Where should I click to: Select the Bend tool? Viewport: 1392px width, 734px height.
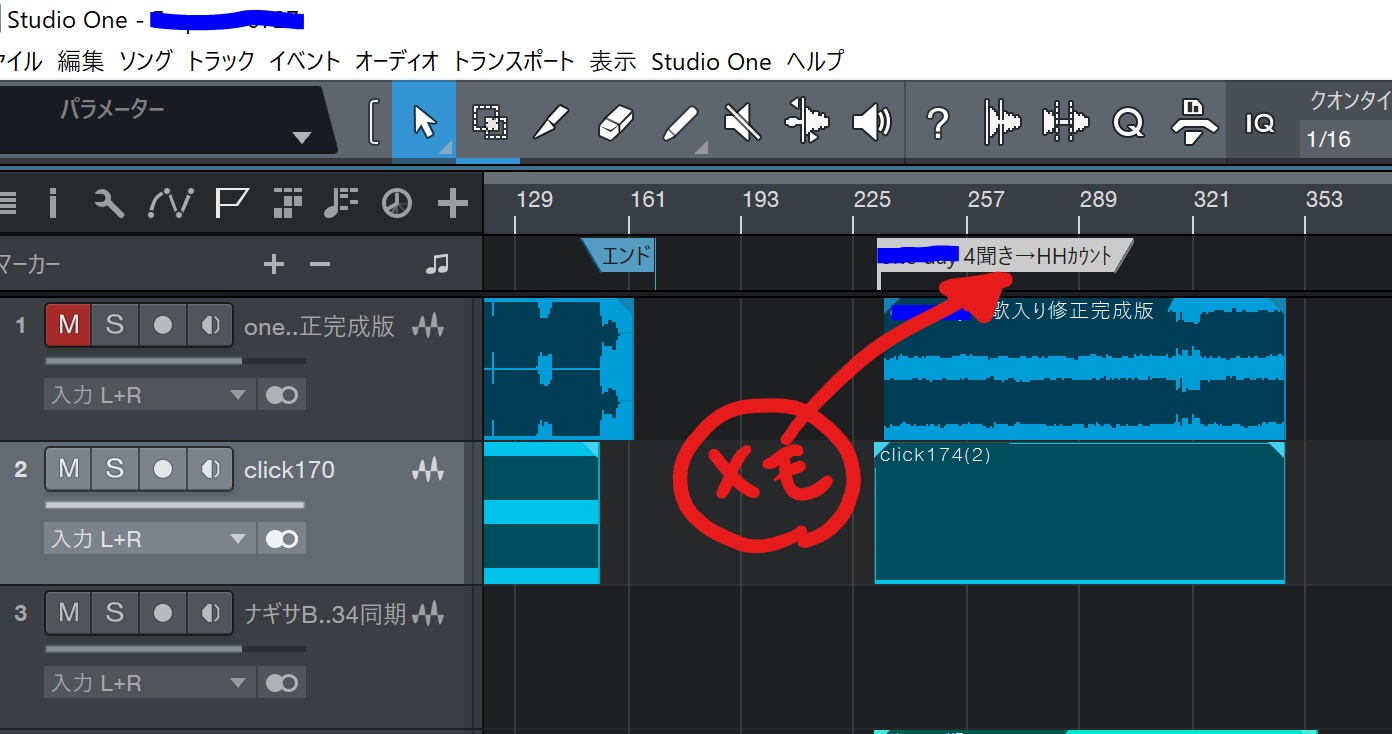click(807, 122)
